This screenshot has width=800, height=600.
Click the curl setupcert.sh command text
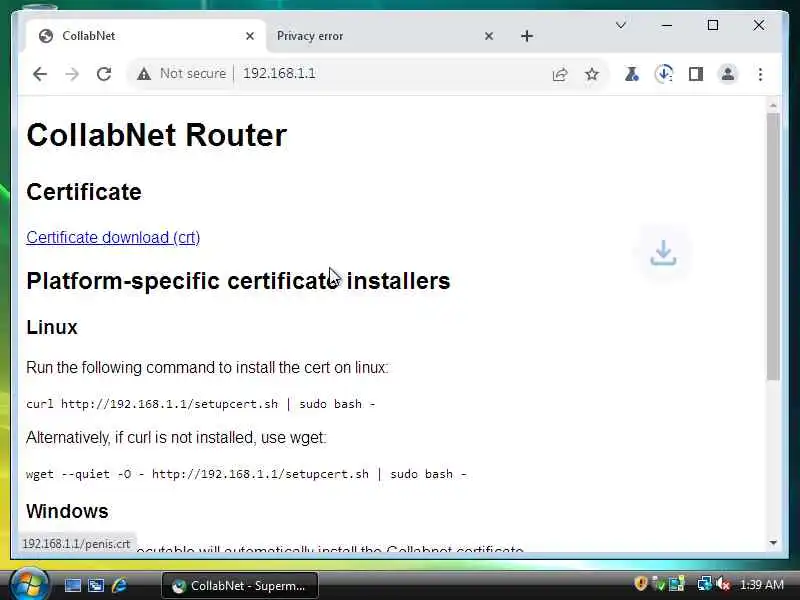pos(201,404)
